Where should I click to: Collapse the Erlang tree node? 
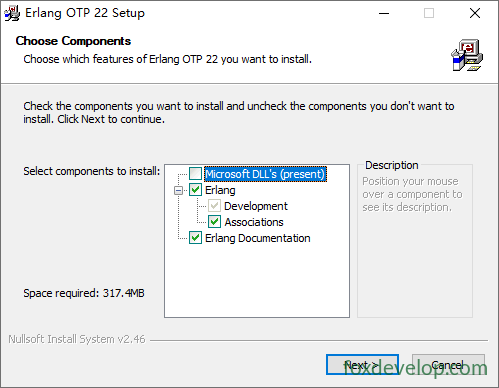coord(179,190)
